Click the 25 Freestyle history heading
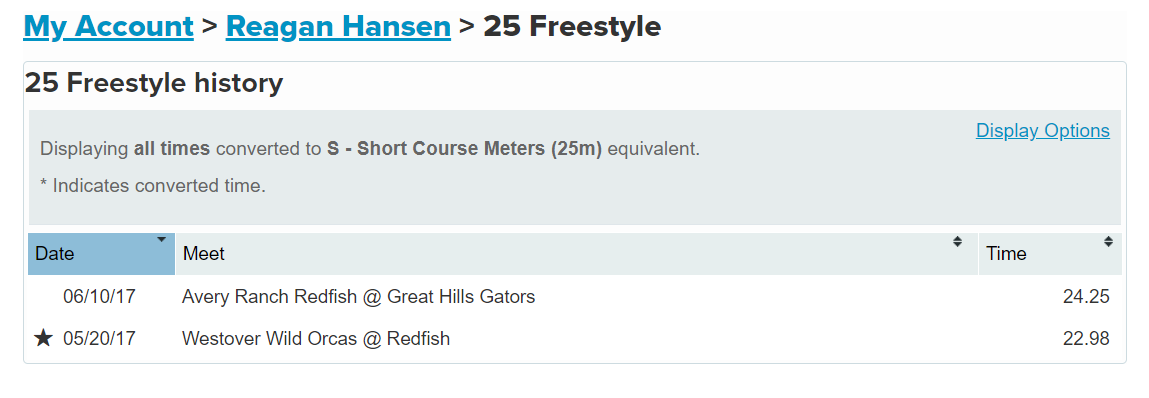This screenshot has height=398, width=1149. (x=154, y=83)
